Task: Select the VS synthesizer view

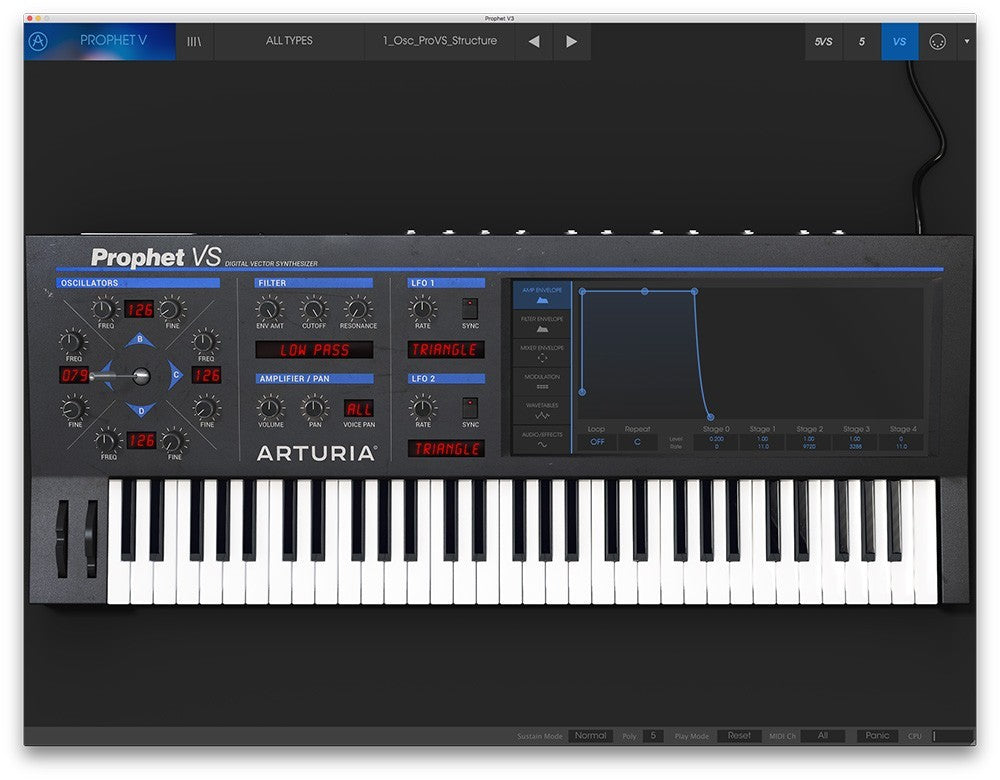Action: [900, 41]
